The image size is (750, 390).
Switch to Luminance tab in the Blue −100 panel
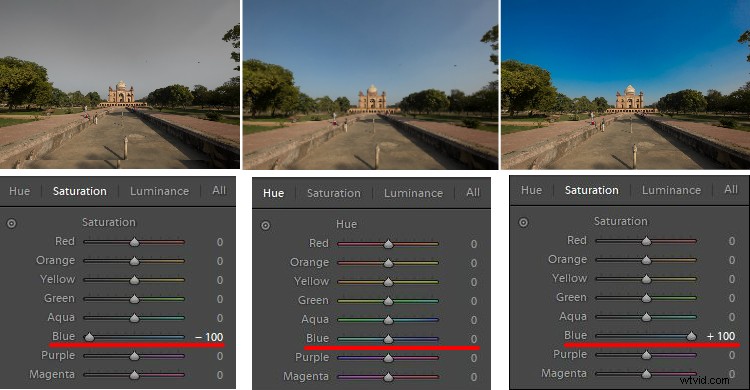pos(159,191)
